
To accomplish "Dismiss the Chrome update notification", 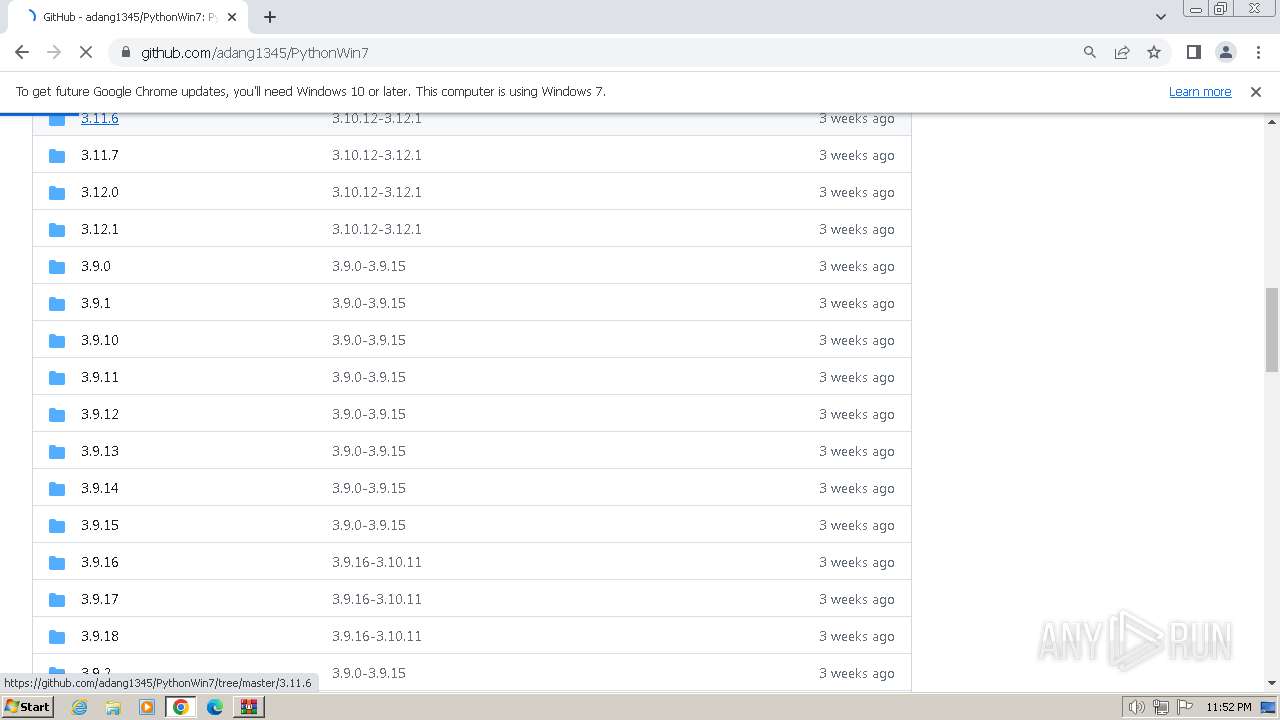I will [1256, 91].
